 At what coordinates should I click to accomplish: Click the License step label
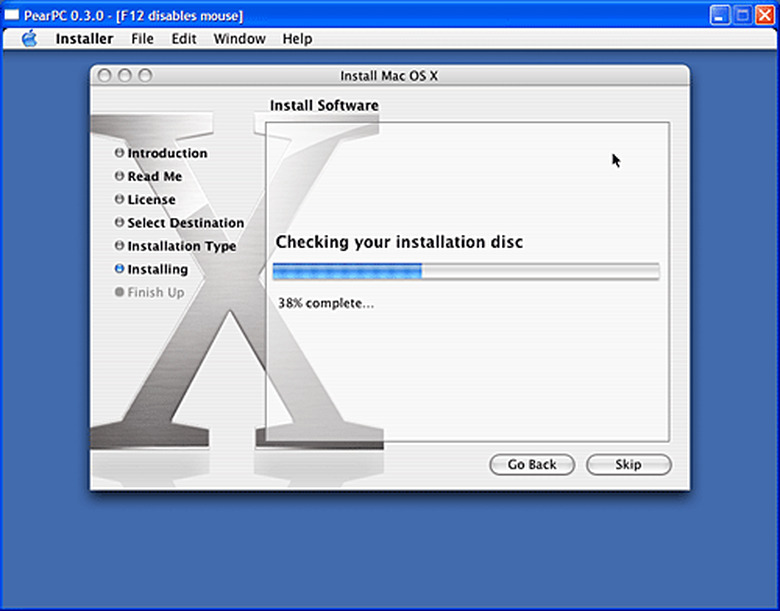[151, 200]
